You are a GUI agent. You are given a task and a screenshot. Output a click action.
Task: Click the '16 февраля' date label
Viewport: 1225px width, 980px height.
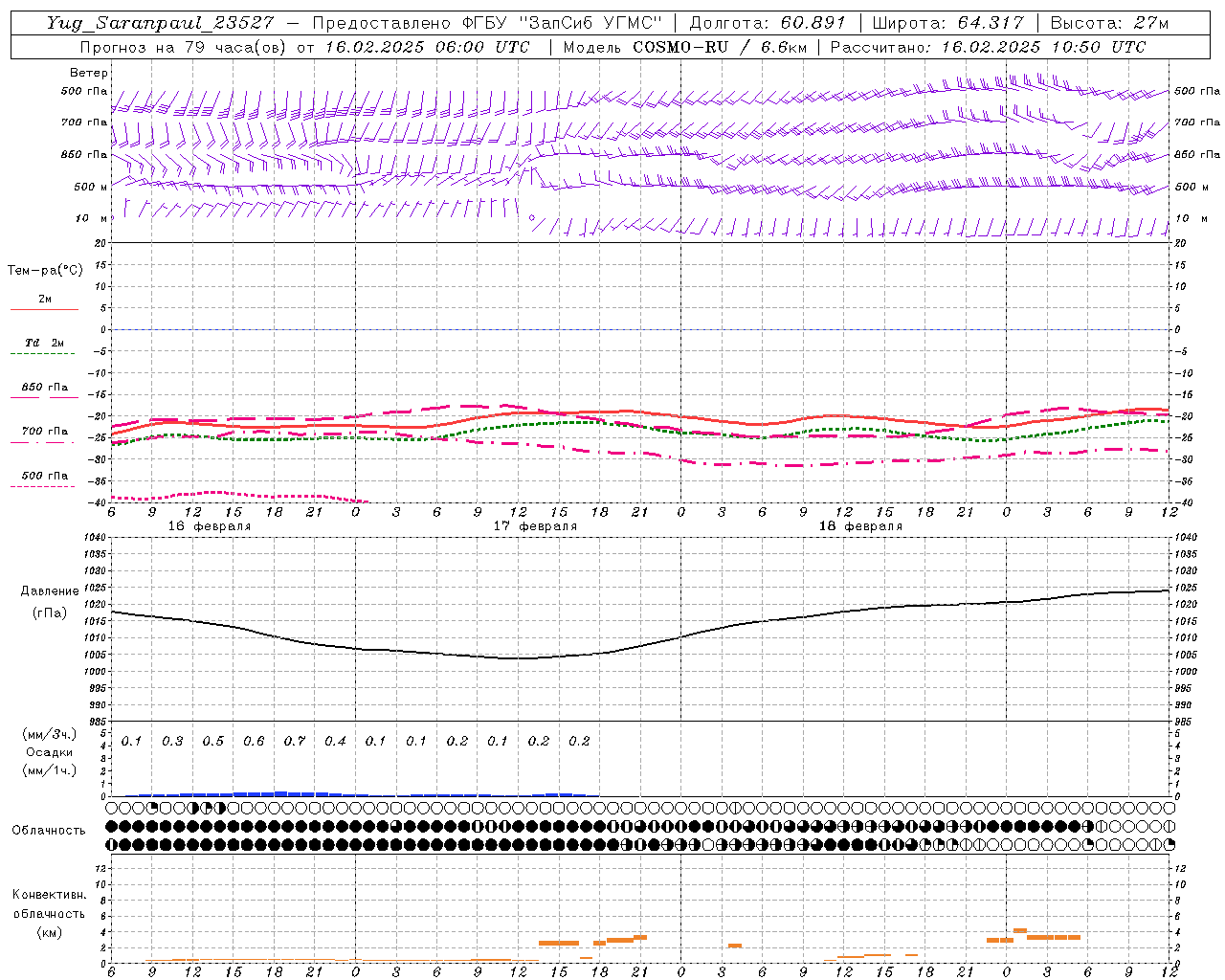click(210, 526)
